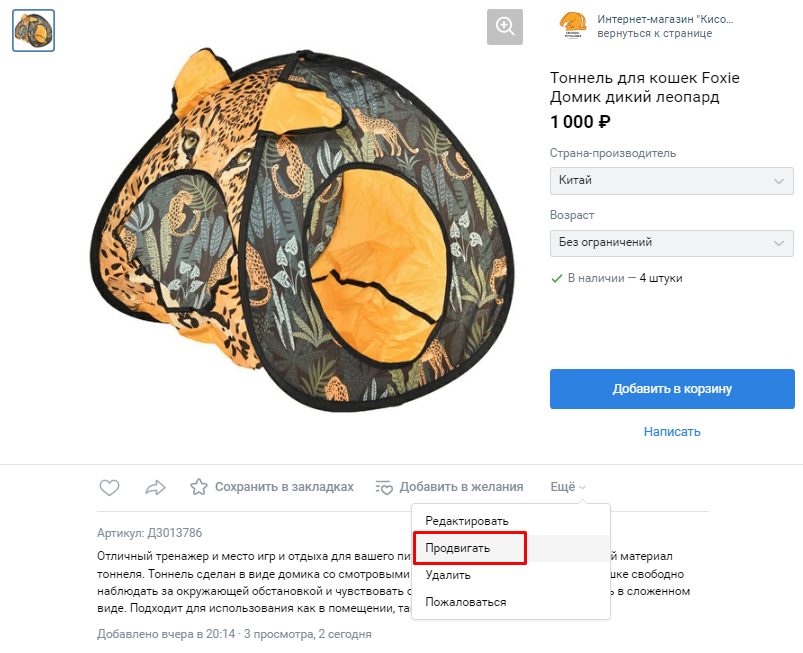Click the magnifier zoom icon on photo

click(505, 27)
